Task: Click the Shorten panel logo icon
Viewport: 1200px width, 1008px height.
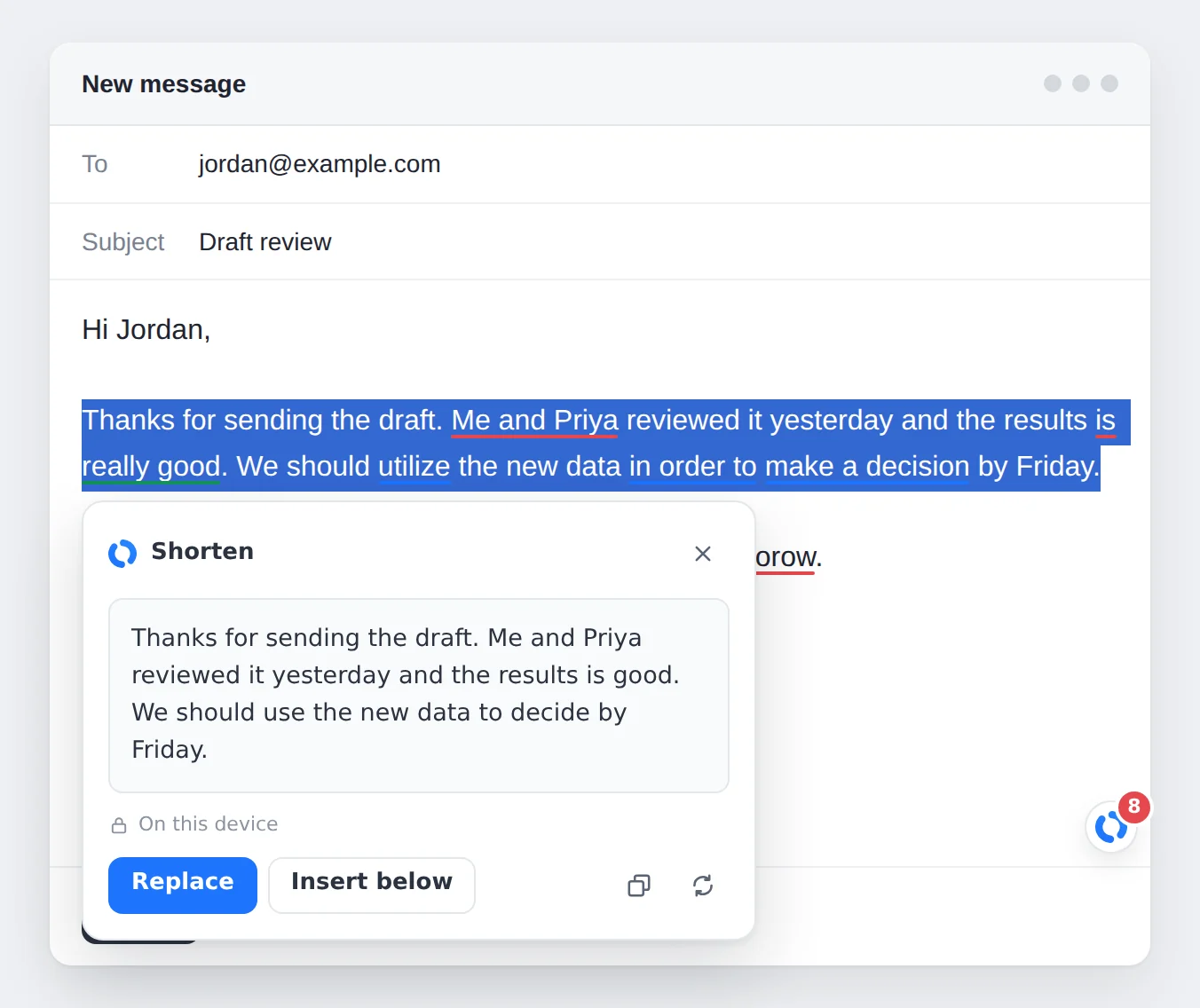Action: 122,553
